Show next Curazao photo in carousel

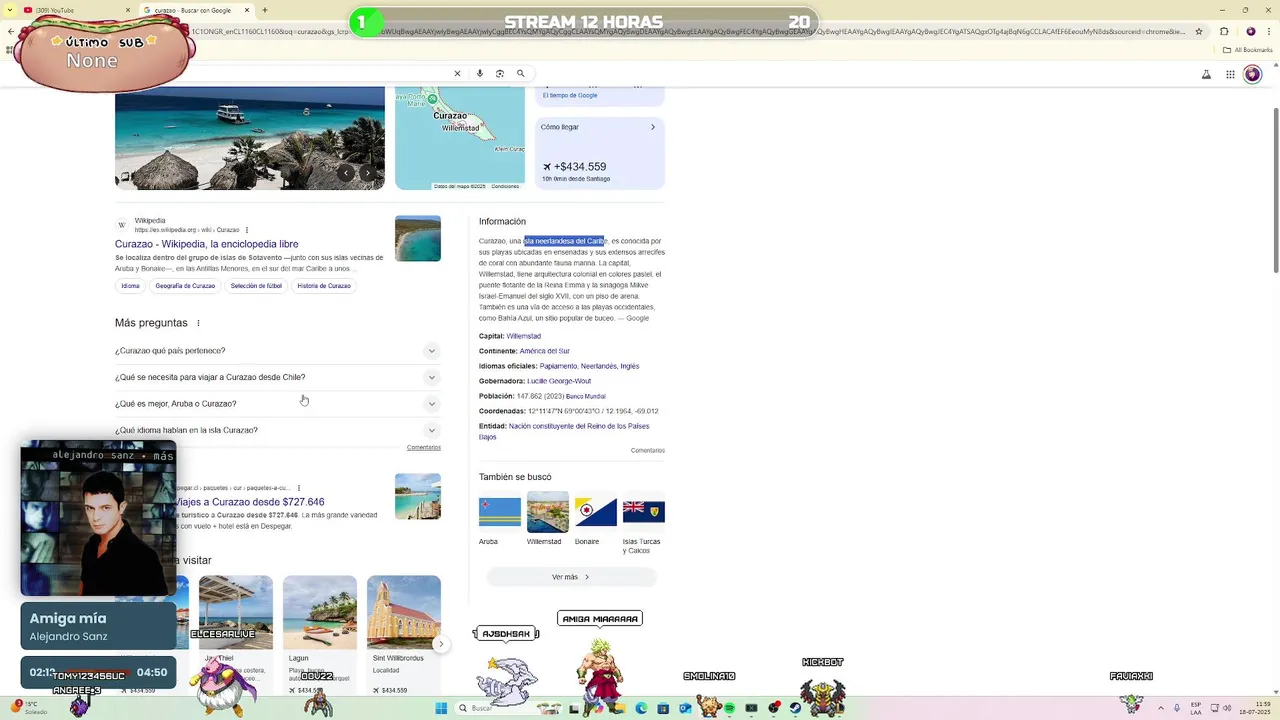368,173
